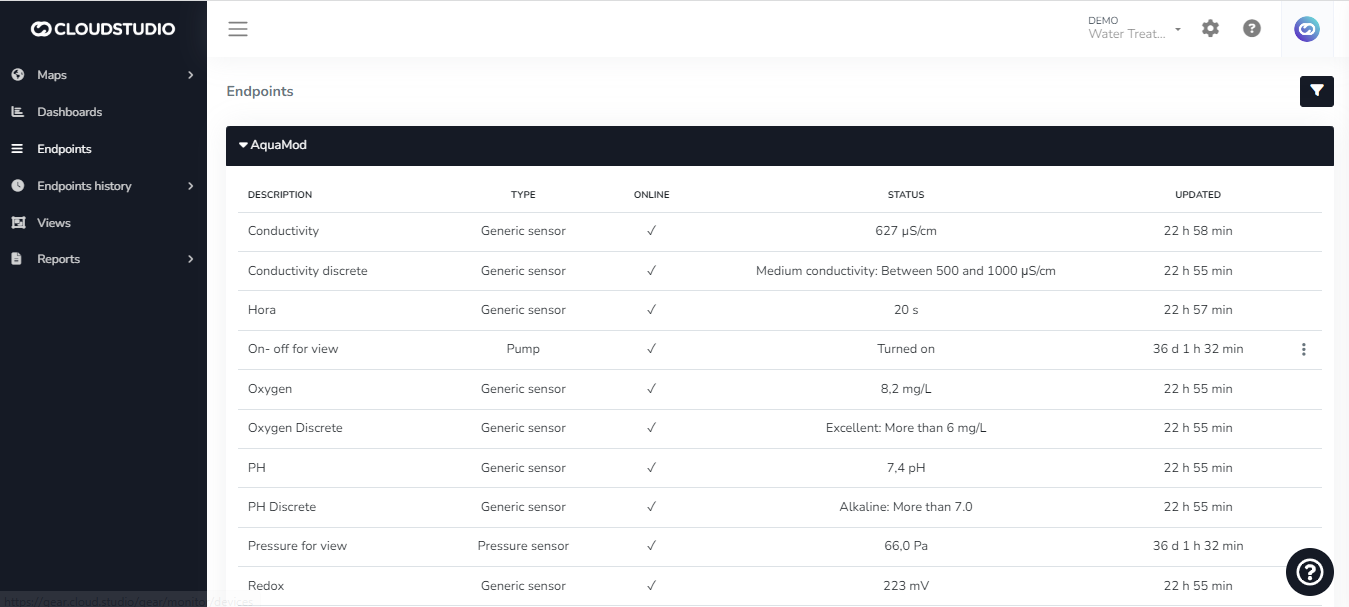Open the floating help button at bottom right

coord(1309,572)
